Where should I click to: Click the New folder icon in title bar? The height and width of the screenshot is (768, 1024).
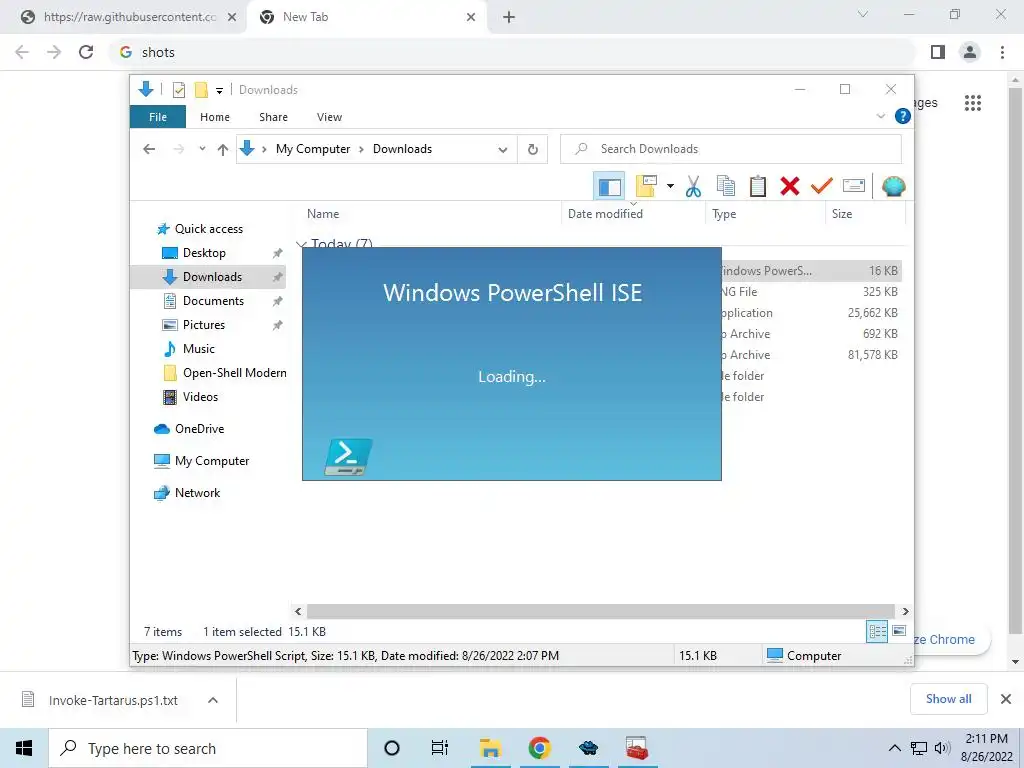201,89
